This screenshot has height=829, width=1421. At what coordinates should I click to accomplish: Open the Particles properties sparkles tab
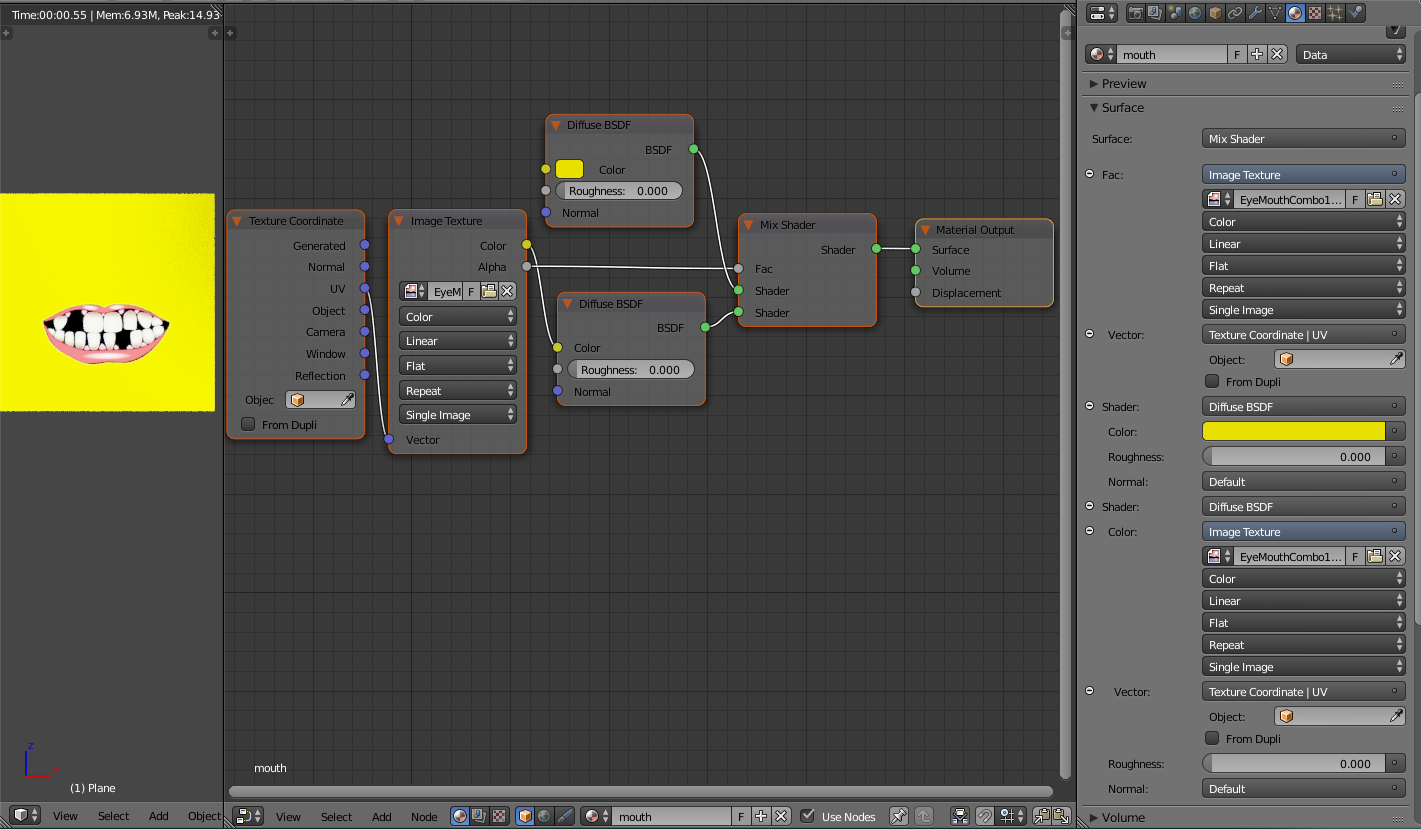pyautogui.click(x=1334, y=13)
